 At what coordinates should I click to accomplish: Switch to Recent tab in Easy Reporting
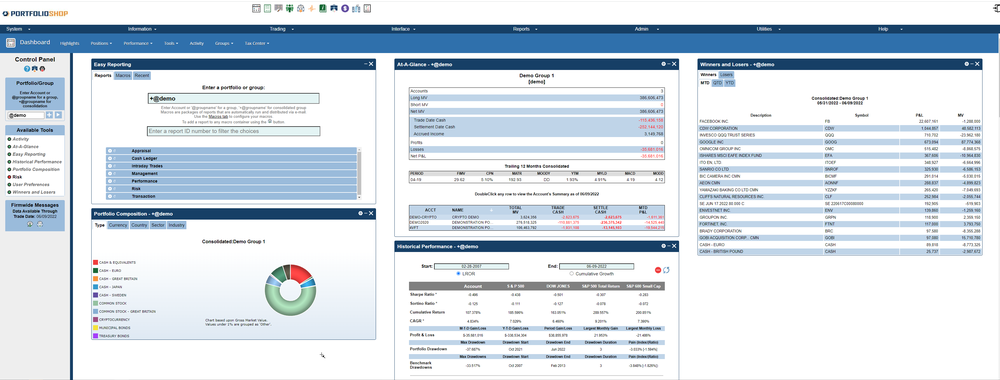(x=142, y=75)
